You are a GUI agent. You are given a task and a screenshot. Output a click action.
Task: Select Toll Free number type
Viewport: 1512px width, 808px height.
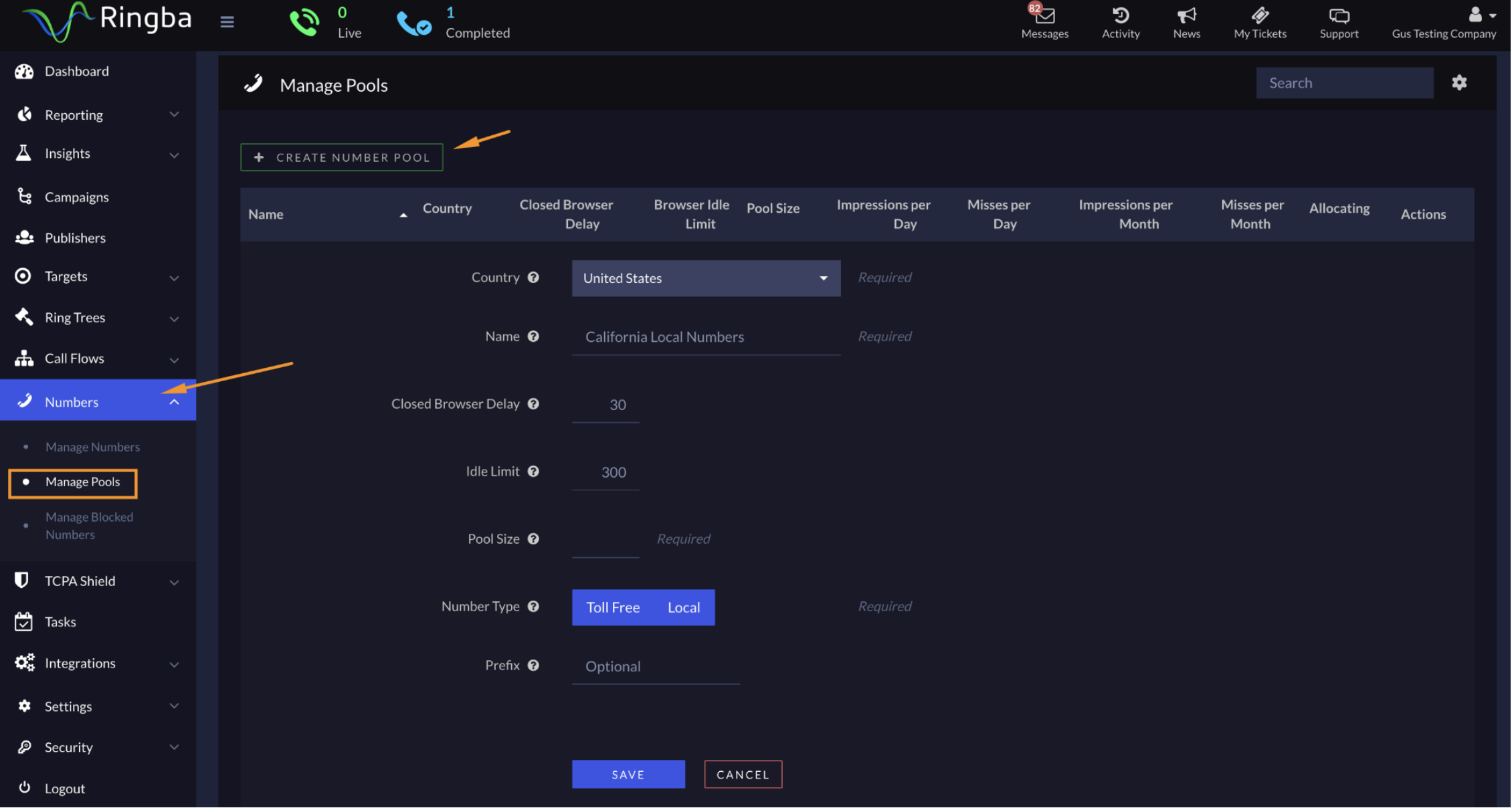point(613,607)
